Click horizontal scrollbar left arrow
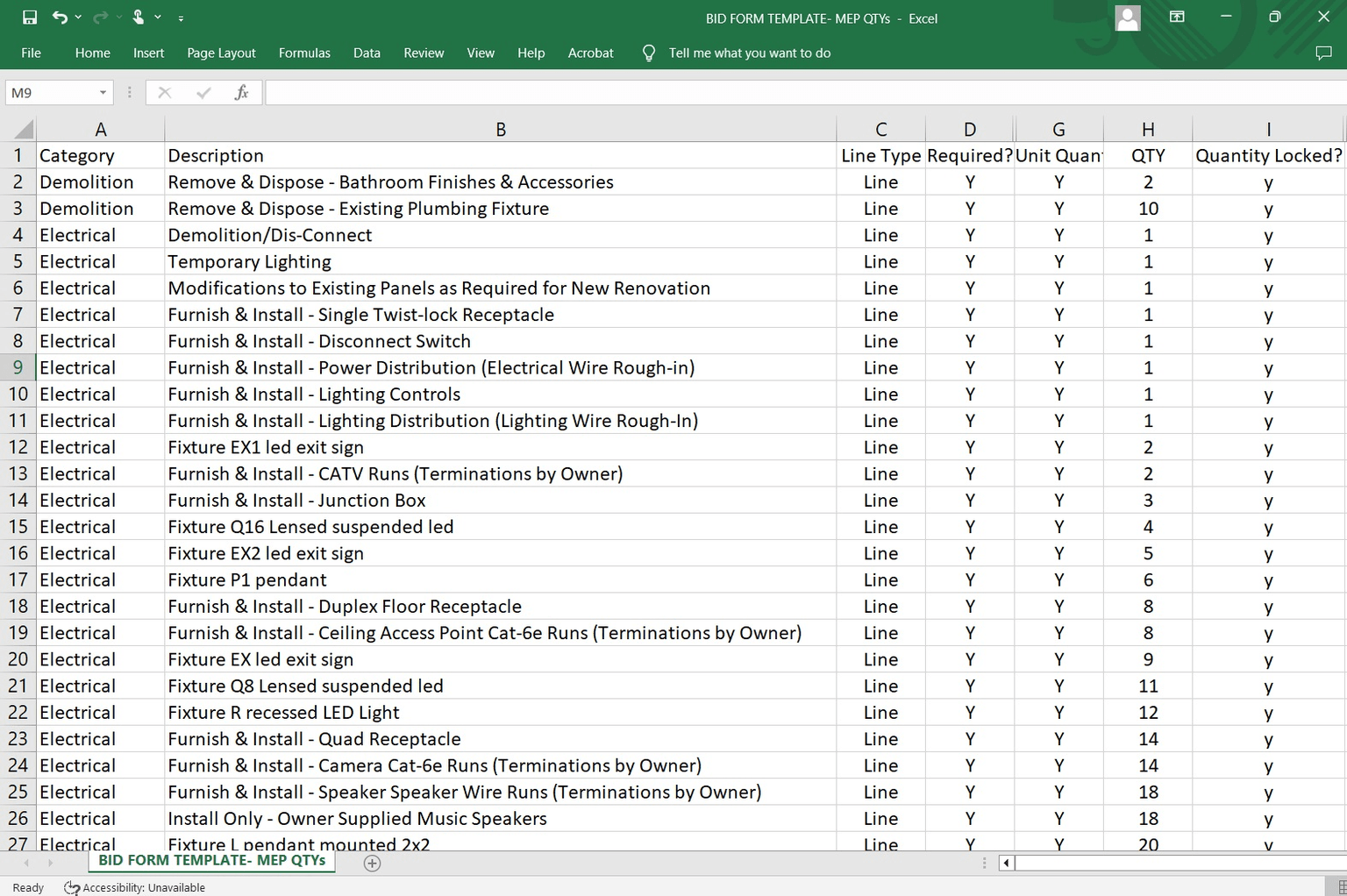This screenshot has width=1347, height=896. (1006, 864)
